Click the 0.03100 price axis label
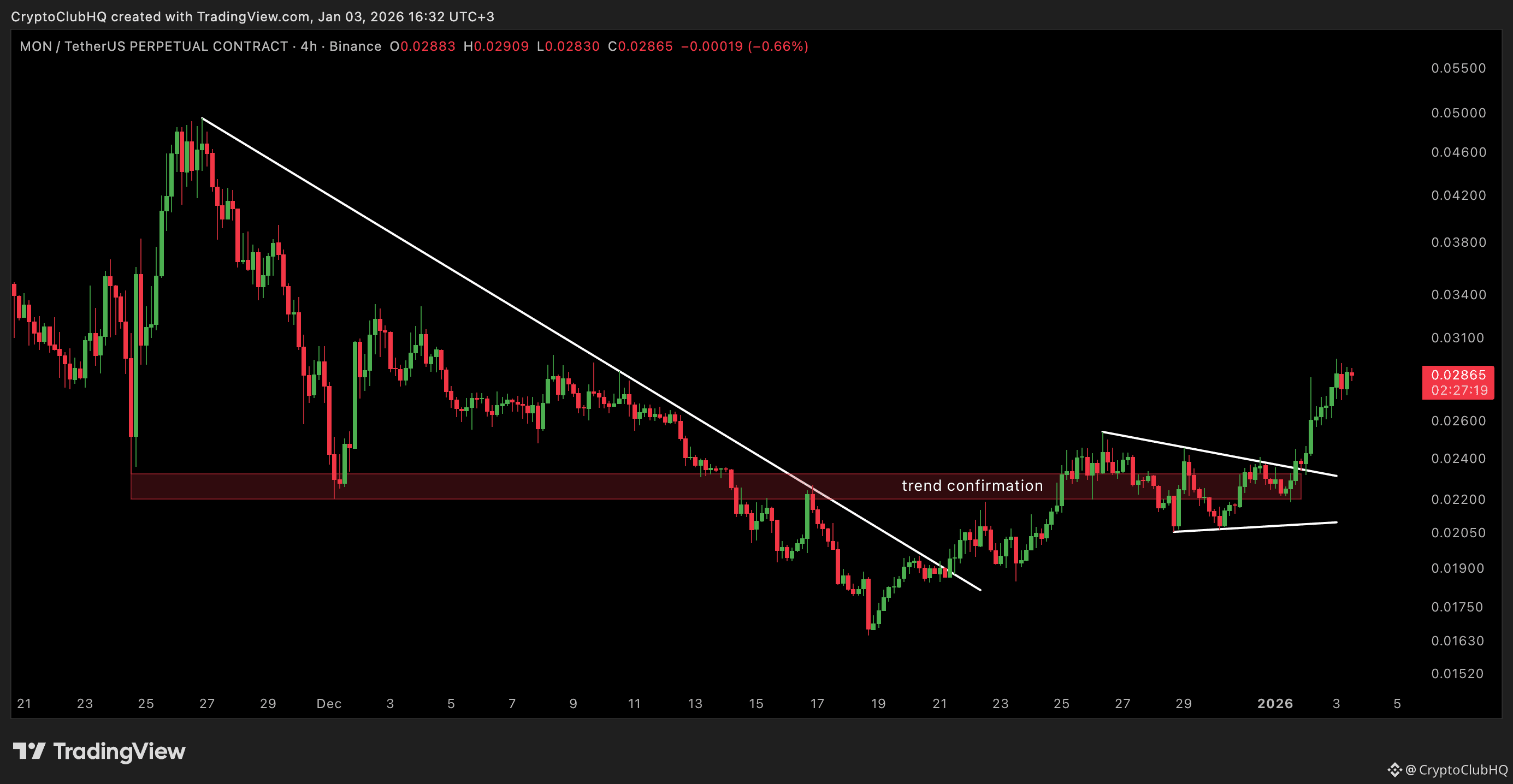Viewport: 1513px width, 784px height. click(x=1458, y=338)
